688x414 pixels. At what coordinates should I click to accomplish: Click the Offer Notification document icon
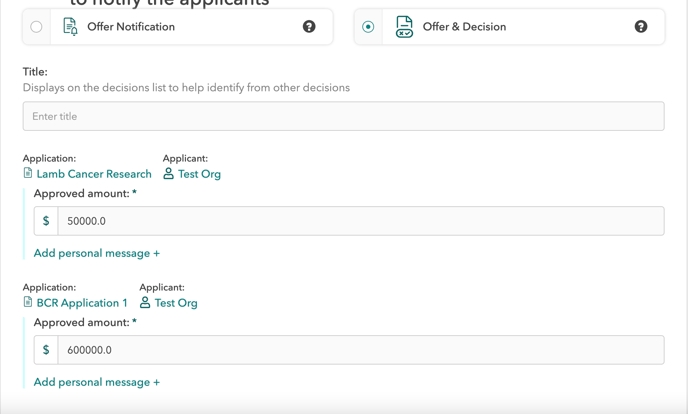coord(70,27)
